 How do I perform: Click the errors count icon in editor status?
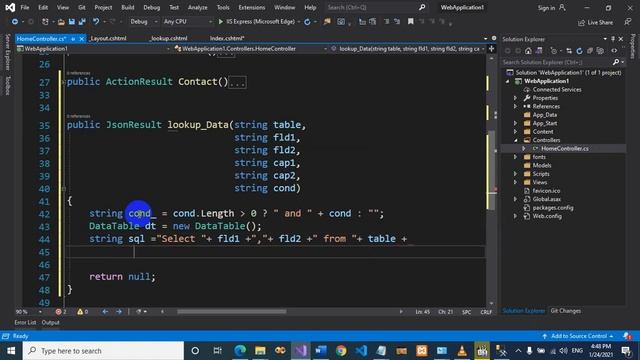58,312
